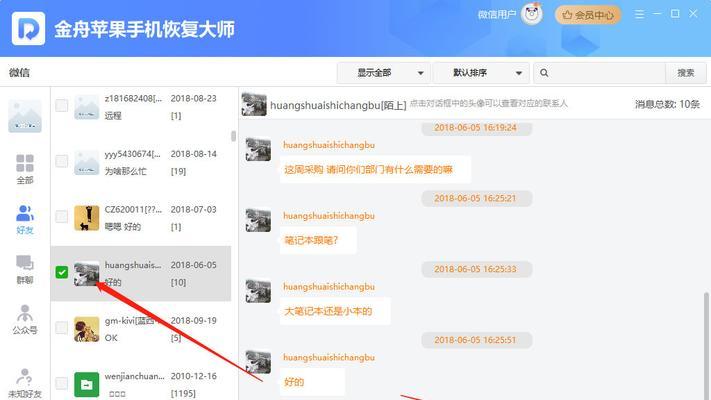Click the magnifier search icon
The height and width of the screenshot is (400, 711).
pyautogui.click(x=544, y=73)
